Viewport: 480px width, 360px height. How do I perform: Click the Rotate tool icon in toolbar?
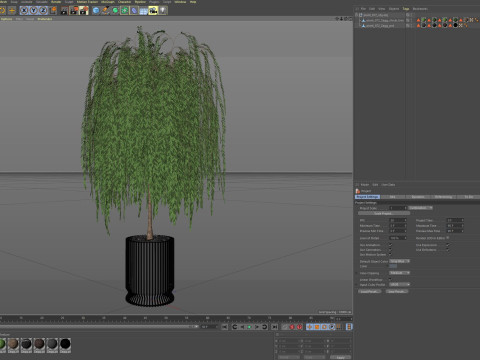click(2, 10)
